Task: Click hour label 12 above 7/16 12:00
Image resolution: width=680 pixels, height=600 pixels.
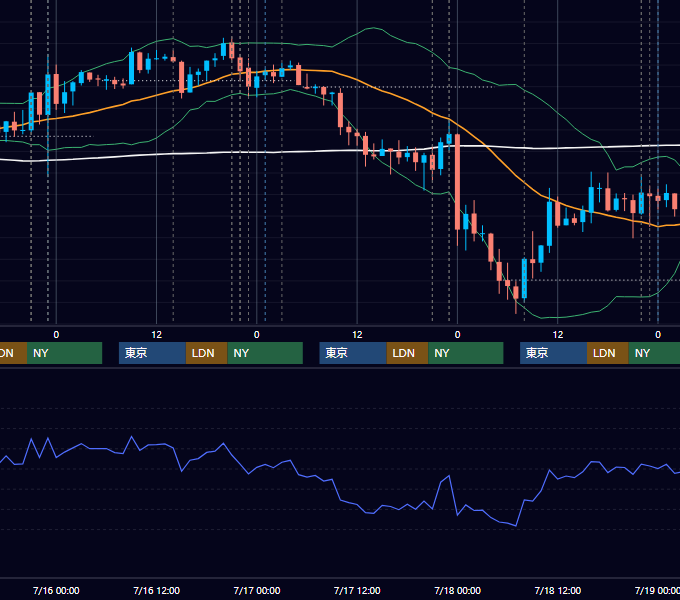Action: [x=157, y=335]
